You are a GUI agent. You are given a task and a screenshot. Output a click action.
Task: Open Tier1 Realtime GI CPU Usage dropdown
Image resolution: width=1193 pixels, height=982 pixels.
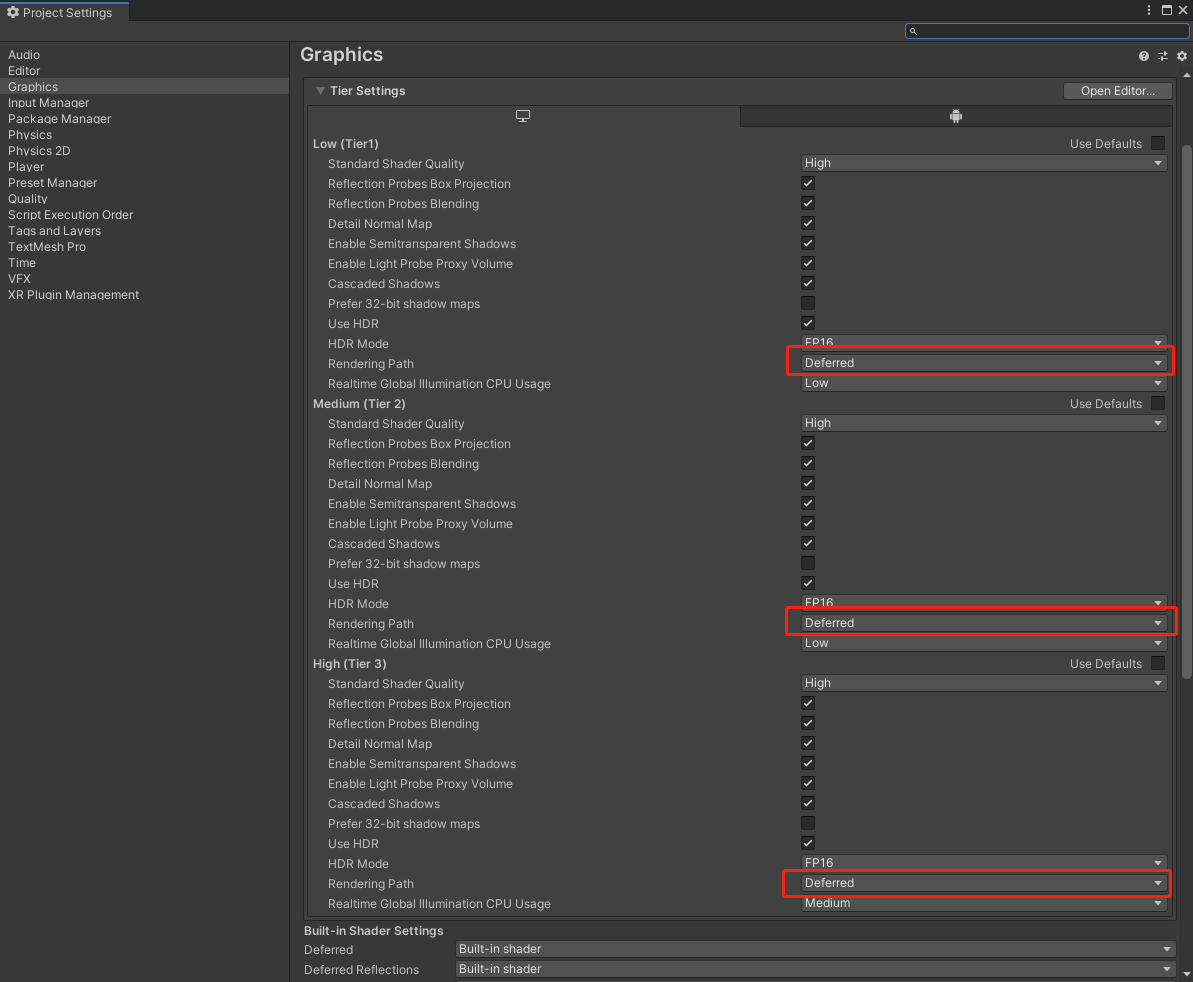click(984, 383)
